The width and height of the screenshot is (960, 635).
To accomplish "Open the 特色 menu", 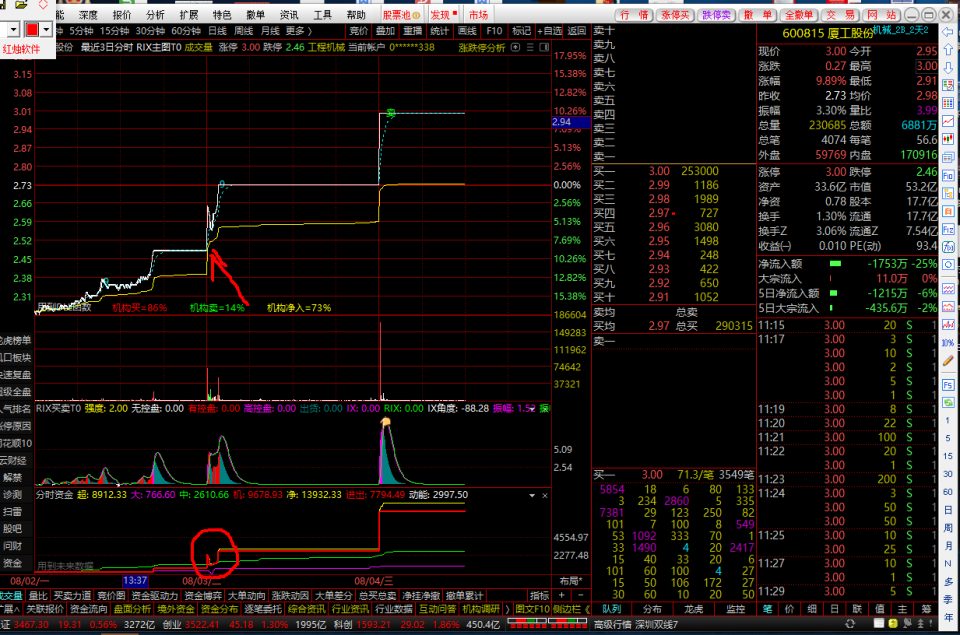I will [x=222, y=15].
